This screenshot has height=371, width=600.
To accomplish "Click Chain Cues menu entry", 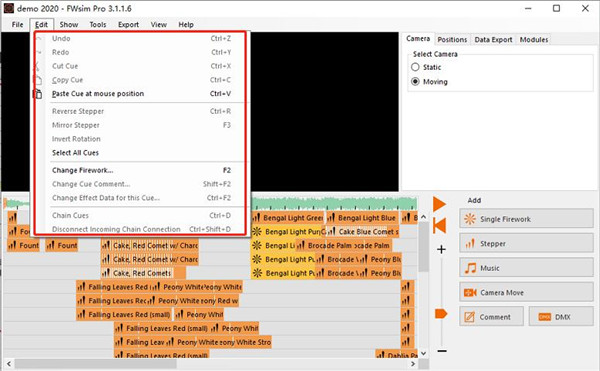I will pos(140,215).
